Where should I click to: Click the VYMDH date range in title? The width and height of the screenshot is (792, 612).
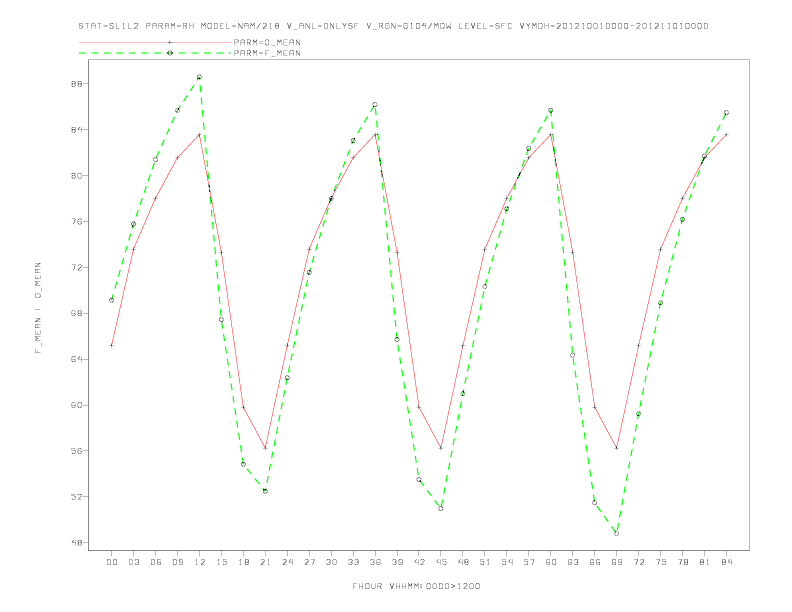click(x=614, y=26)
